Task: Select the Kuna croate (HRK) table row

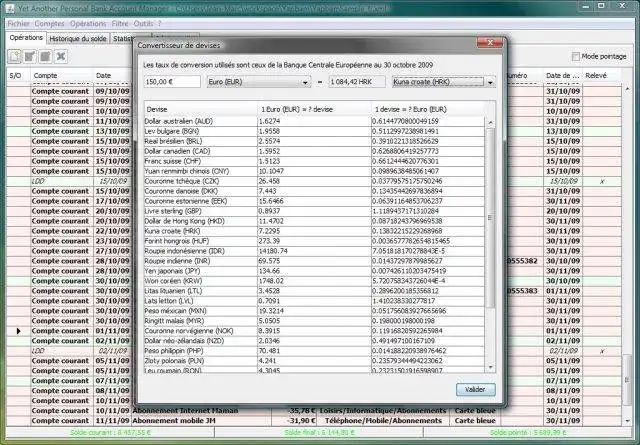Action: point(314,231)
